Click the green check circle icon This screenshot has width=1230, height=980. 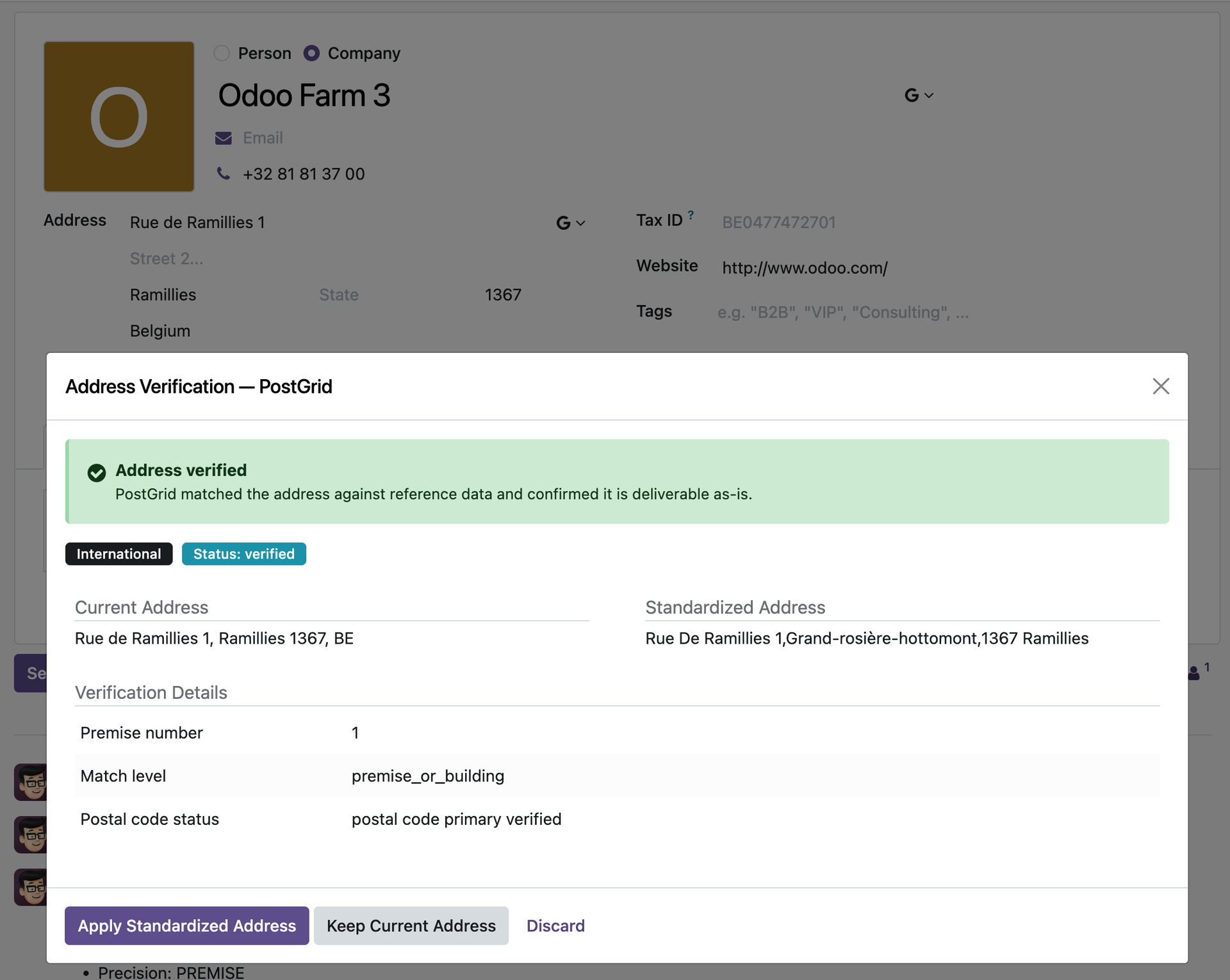coord(97,473)
